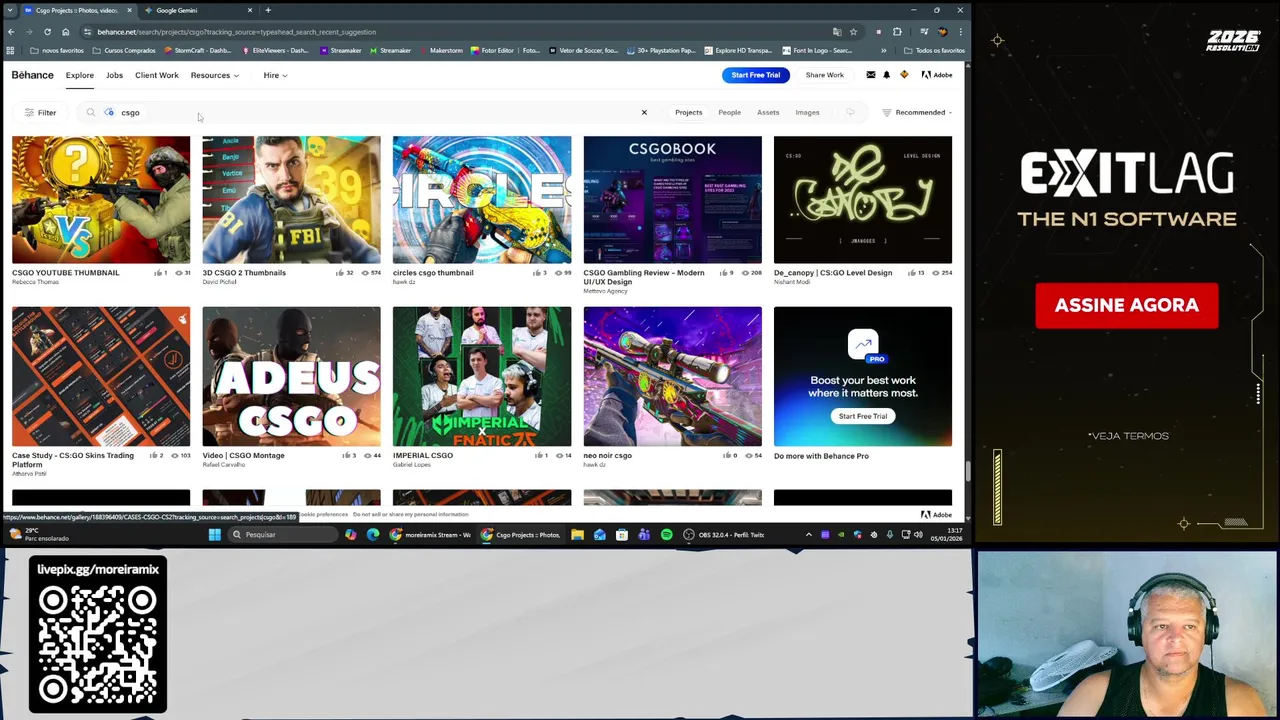Open the neo noir csgo project thumbnail
The image size is (1280, 720).
point(672,376)
